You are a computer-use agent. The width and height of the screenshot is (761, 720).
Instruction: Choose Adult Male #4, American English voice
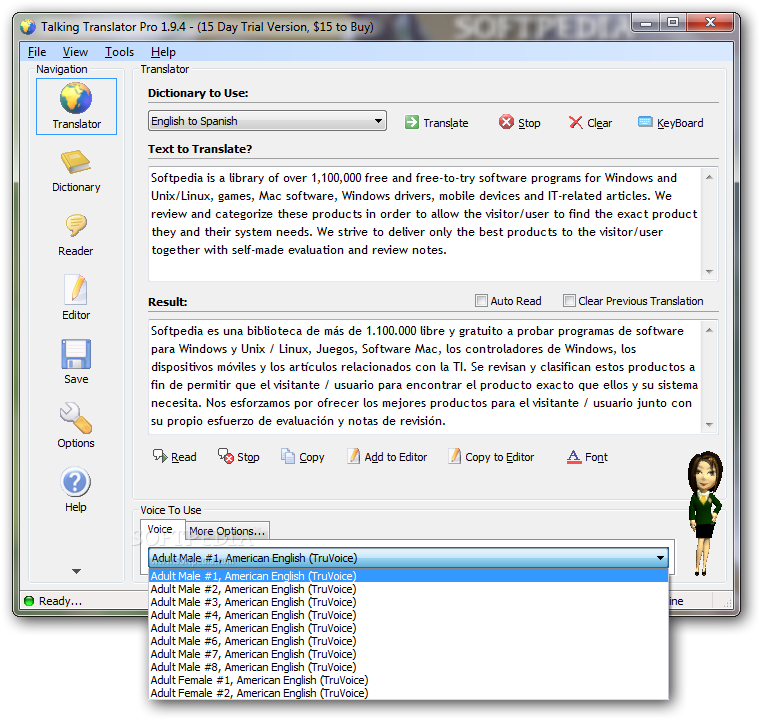tap(408, 615)
